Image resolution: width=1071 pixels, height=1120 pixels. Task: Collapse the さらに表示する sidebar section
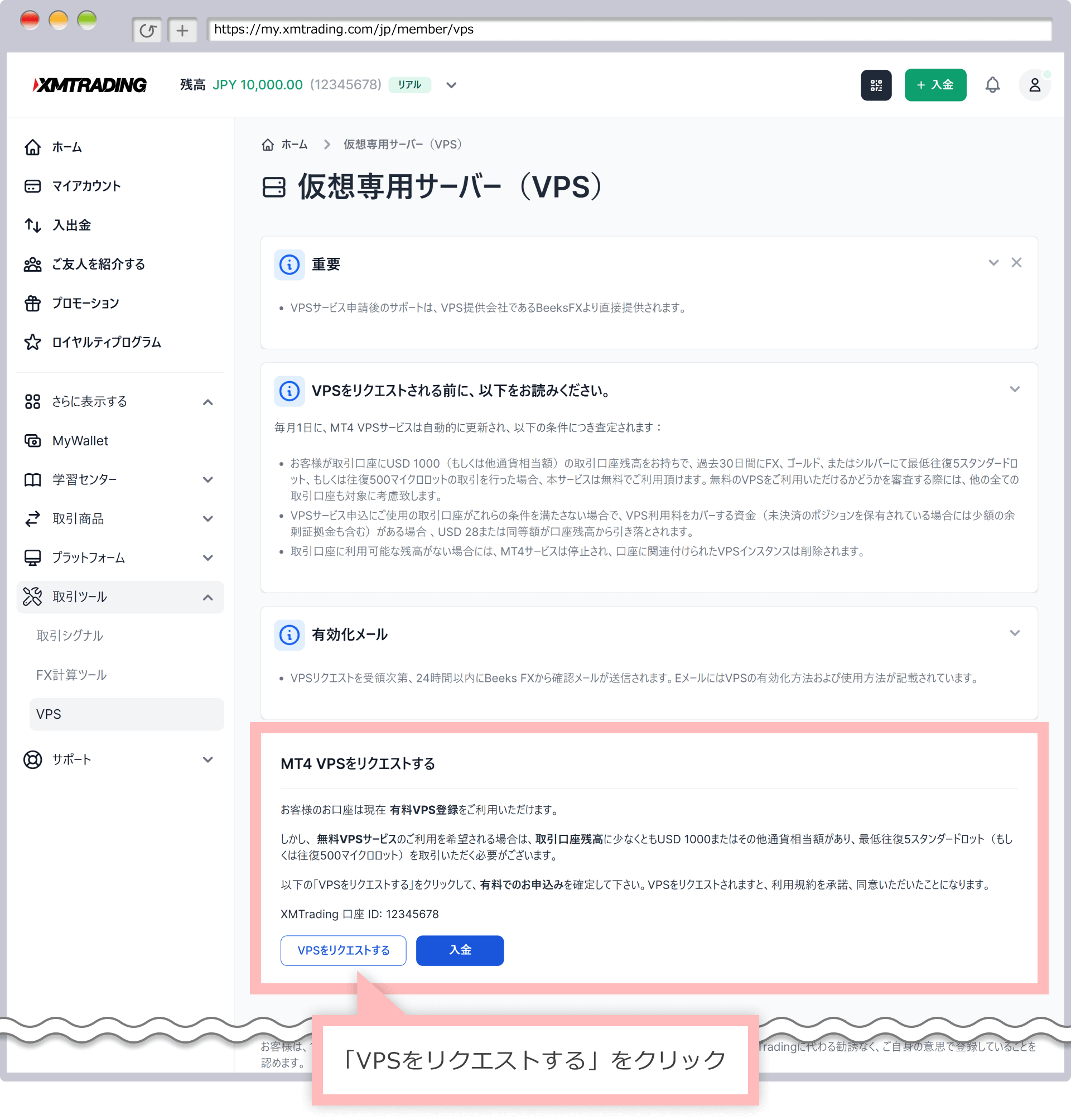208,402
